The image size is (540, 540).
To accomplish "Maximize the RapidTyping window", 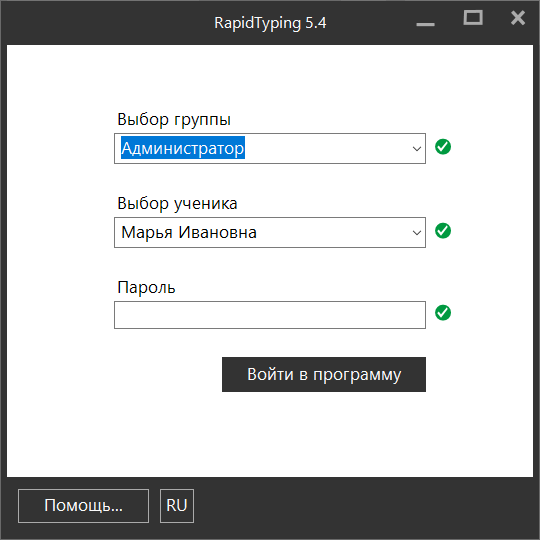I will tap(473, 18).
